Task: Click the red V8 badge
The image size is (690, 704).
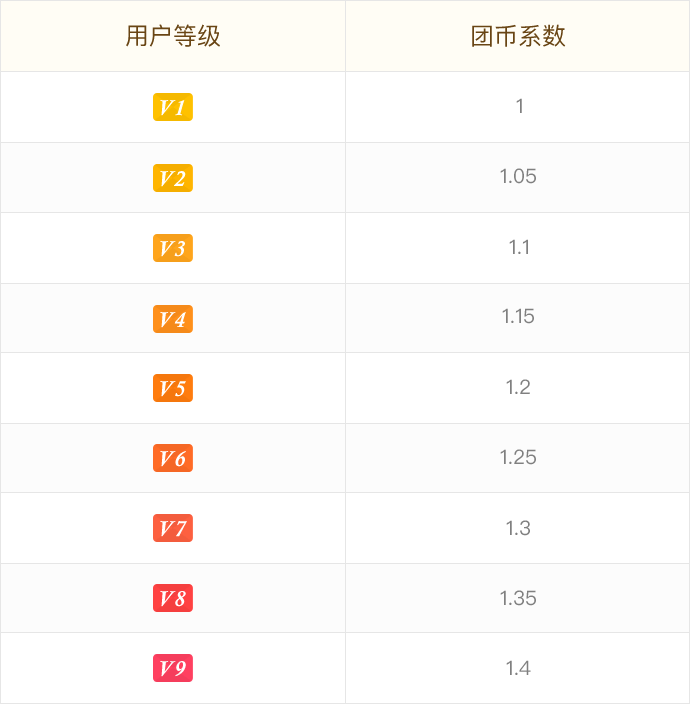Action: (x=173, y=598)
